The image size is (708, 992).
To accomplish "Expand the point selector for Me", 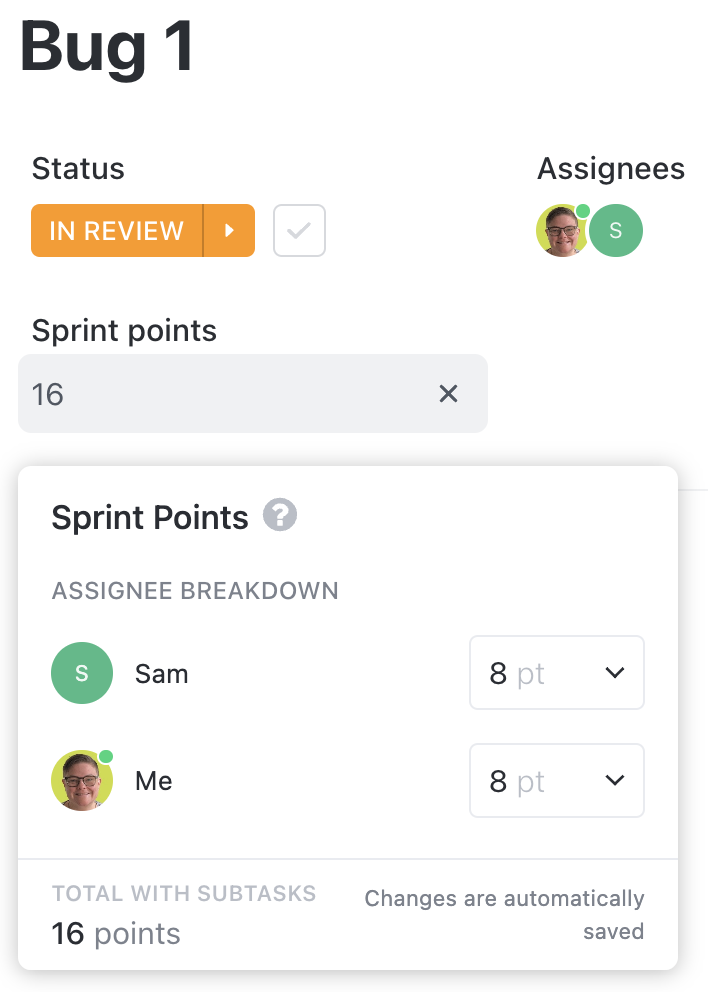I will (x=614, y=781).
